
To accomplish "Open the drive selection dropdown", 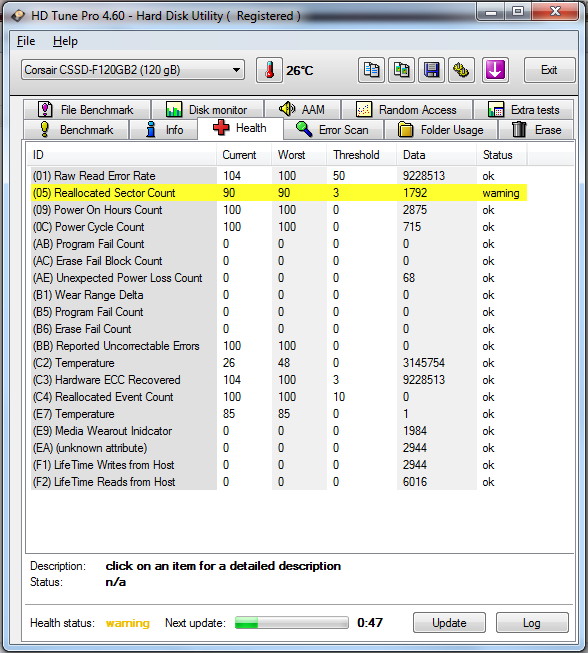I will [x=133, y=70].
